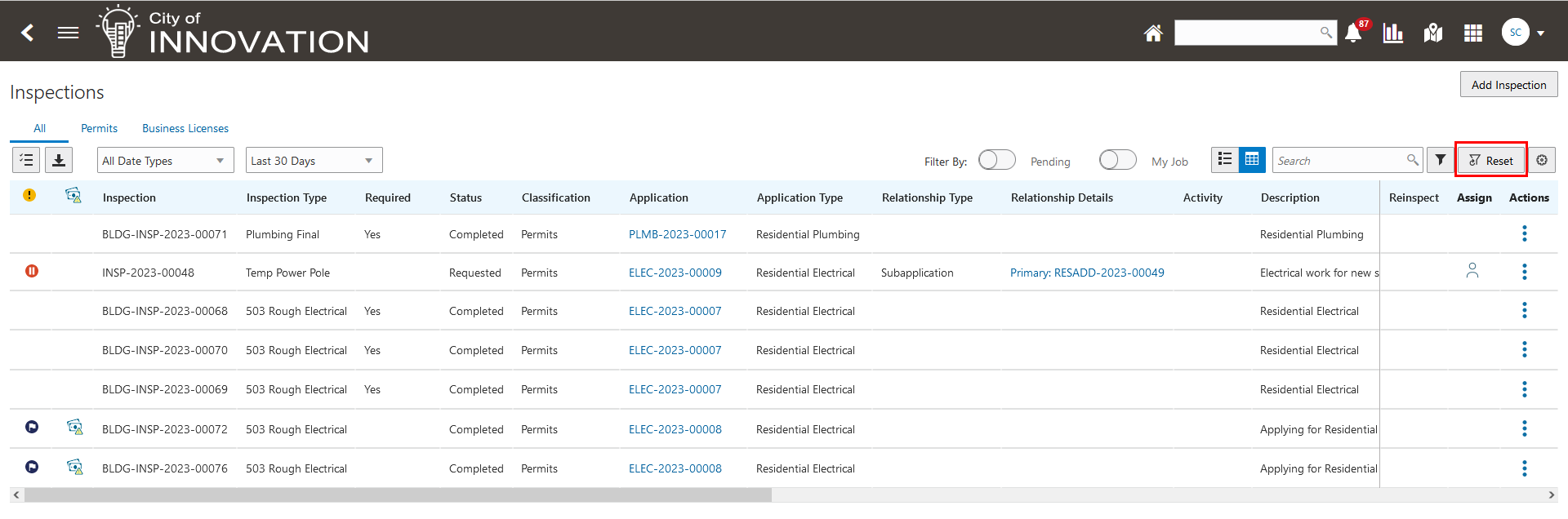Open the Last 30 Days dropdown
Screen dimensions: 1568x519
[314, 160]
